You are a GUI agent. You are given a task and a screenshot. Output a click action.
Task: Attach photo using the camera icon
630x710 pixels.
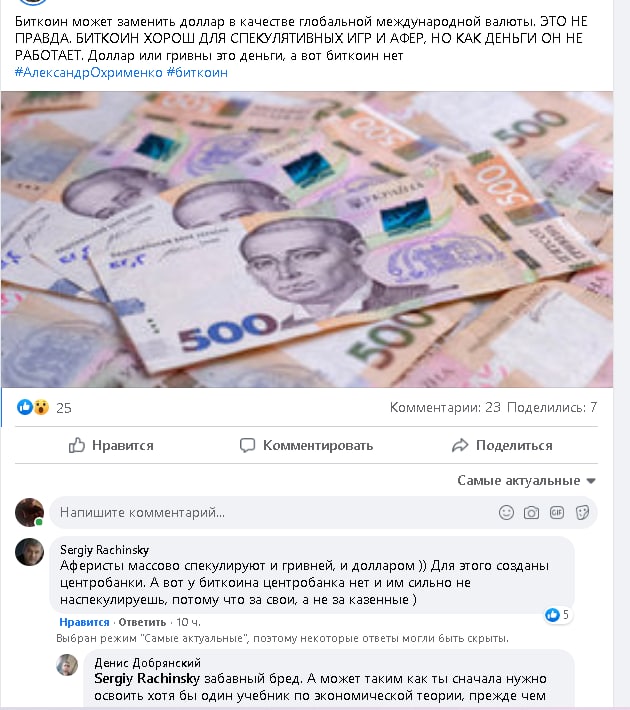pyautogui.click(x=531, y=513)
